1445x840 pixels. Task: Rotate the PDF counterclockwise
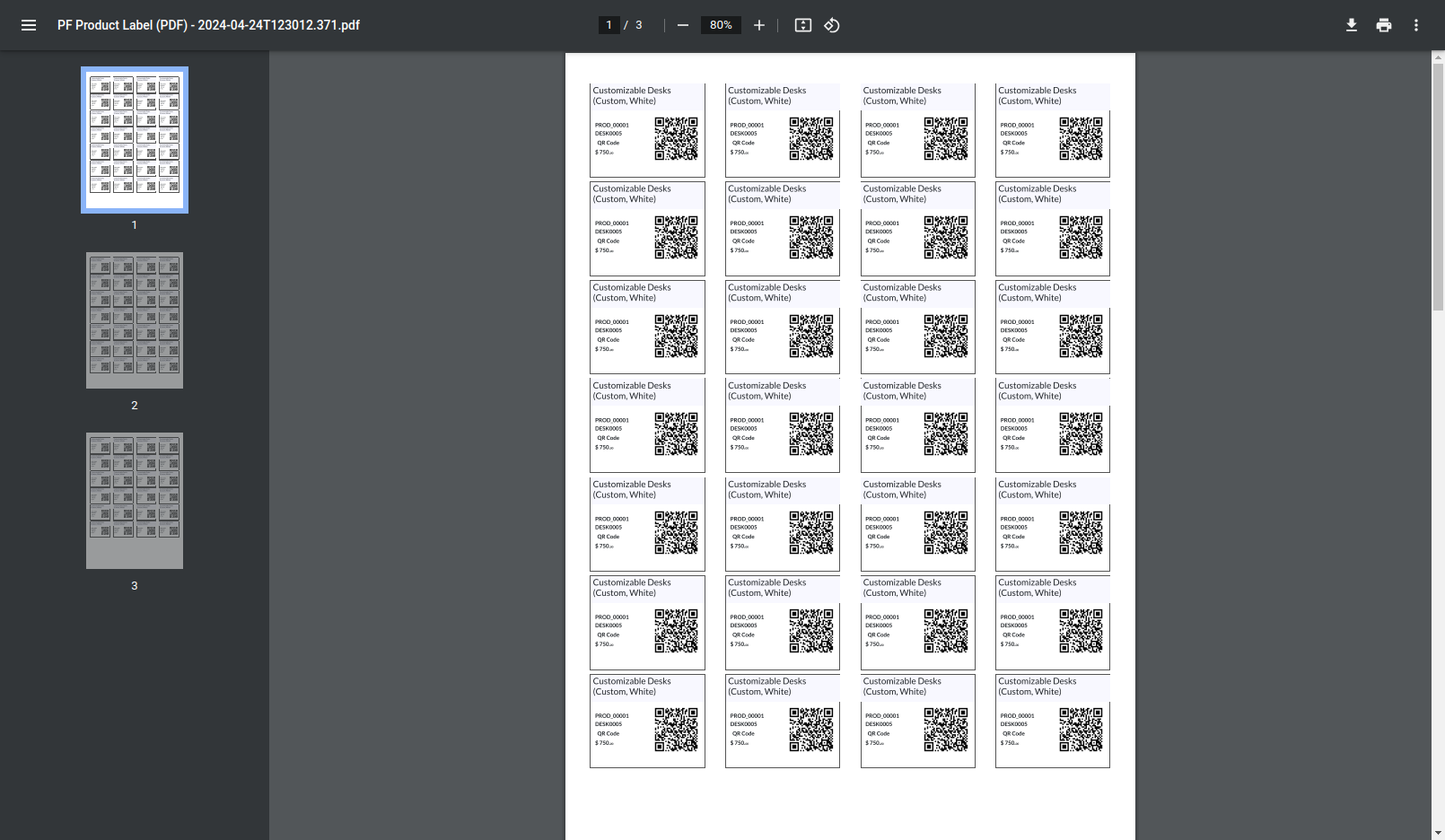click(x=831, y=25)
